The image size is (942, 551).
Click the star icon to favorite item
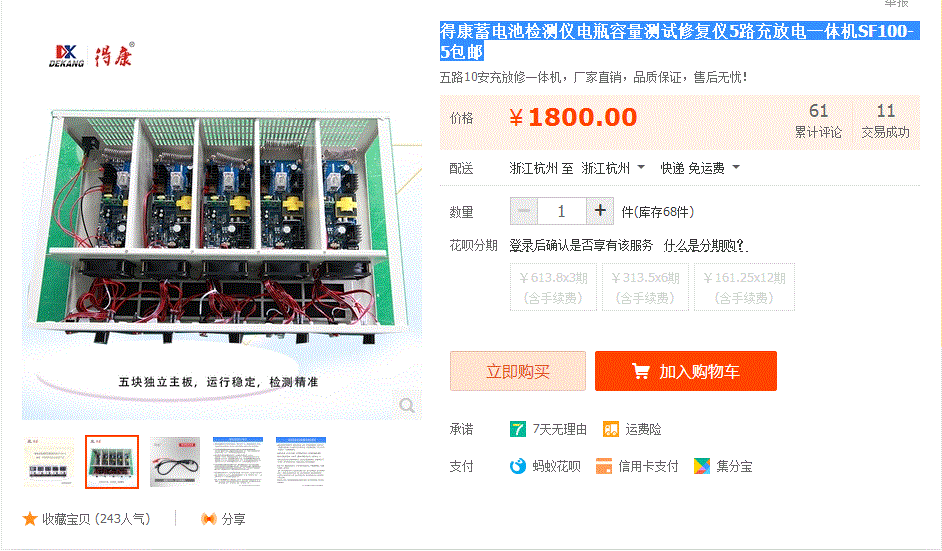pos(29,519)
